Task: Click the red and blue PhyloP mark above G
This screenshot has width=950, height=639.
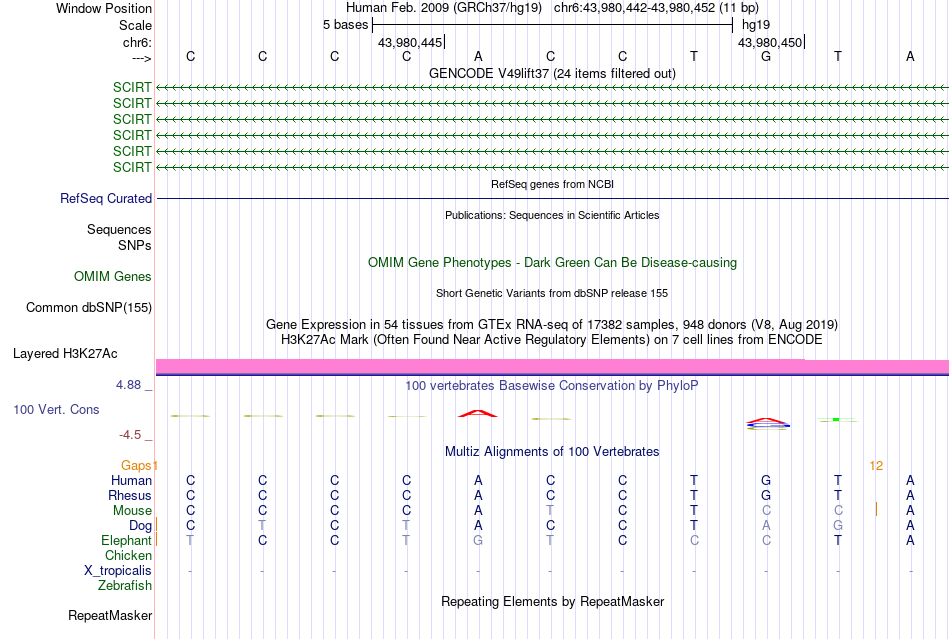Action: (768, 423)
